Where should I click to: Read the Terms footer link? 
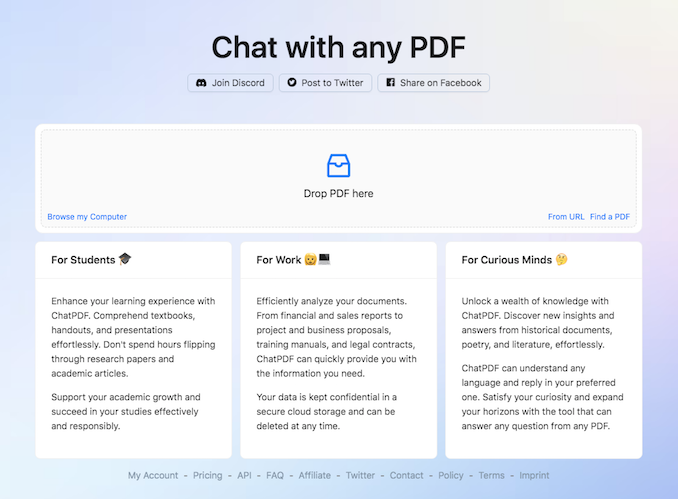(x=491, y=475)
